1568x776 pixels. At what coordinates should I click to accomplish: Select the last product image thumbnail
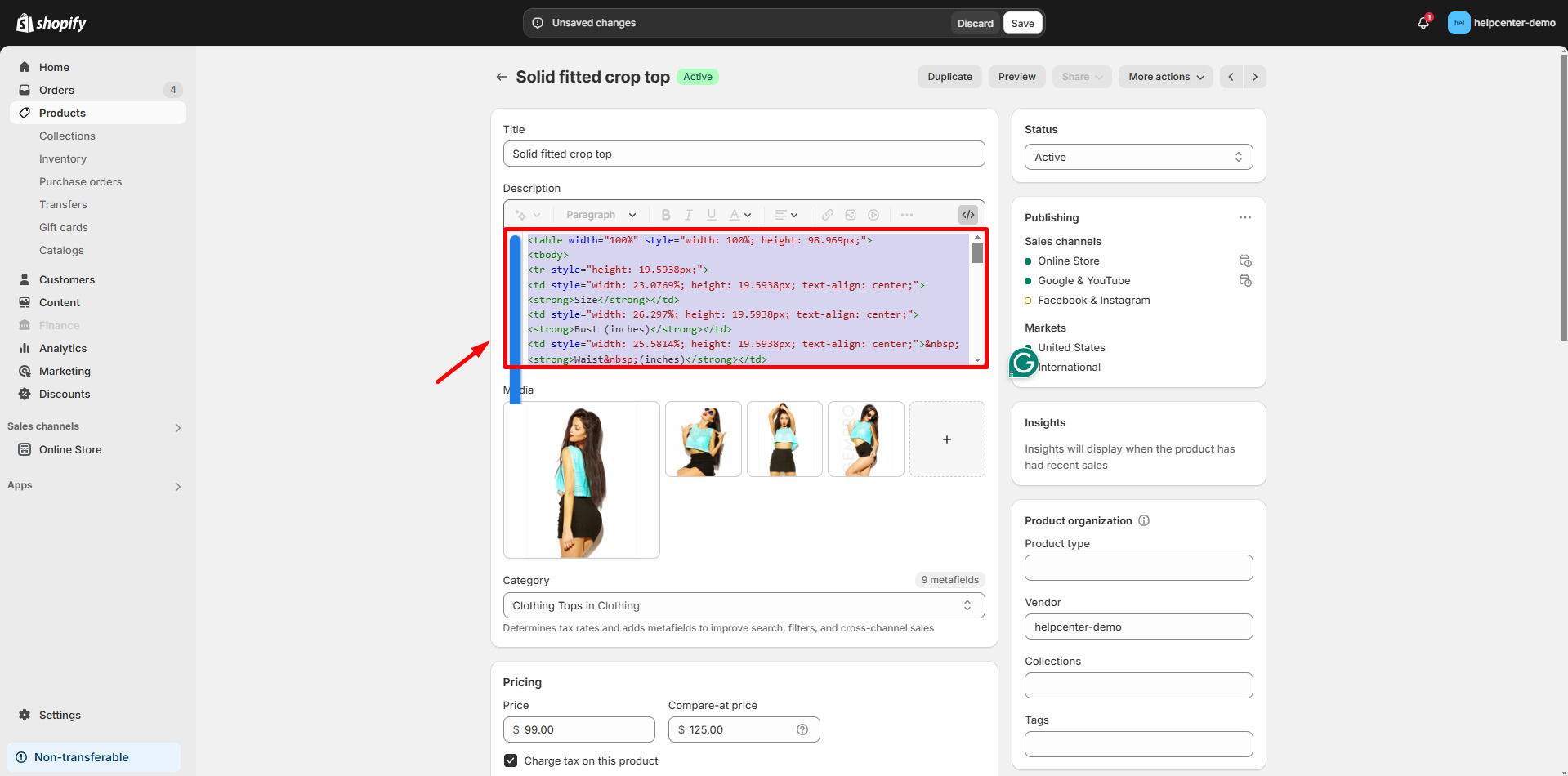[865, 439]
